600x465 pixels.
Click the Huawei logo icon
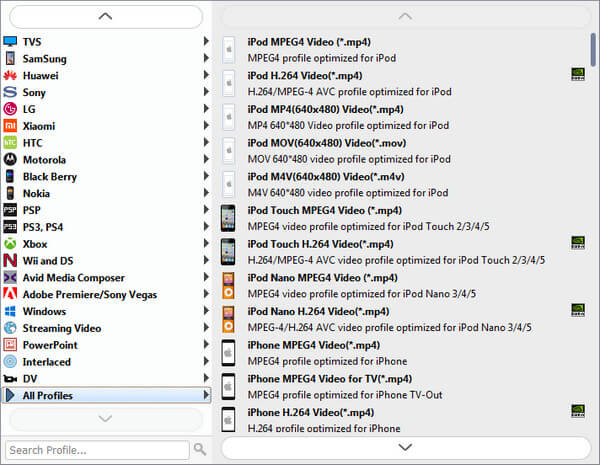coord(10,75)
